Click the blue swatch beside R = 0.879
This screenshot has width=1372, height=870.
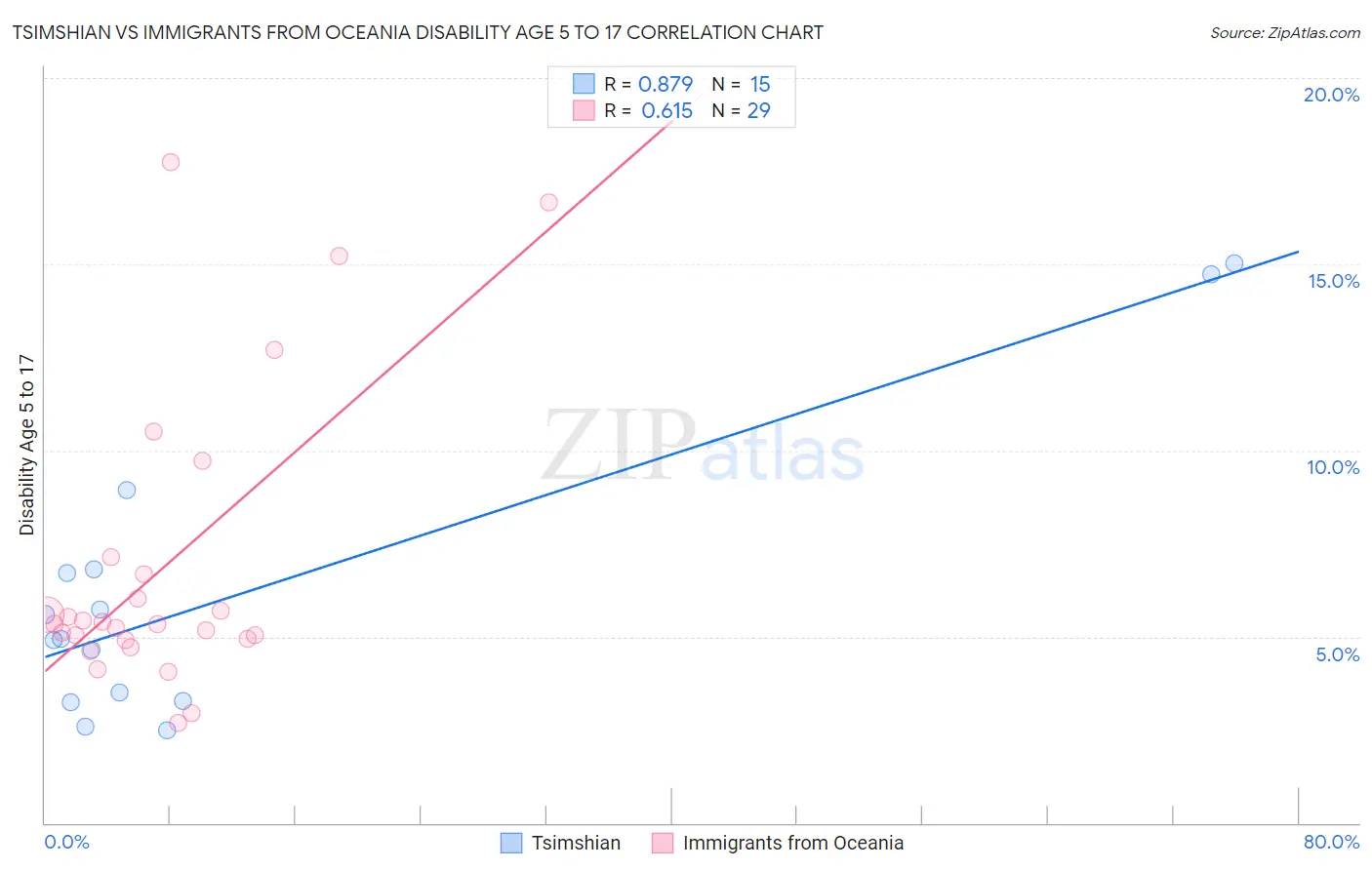tap(584, 84)
